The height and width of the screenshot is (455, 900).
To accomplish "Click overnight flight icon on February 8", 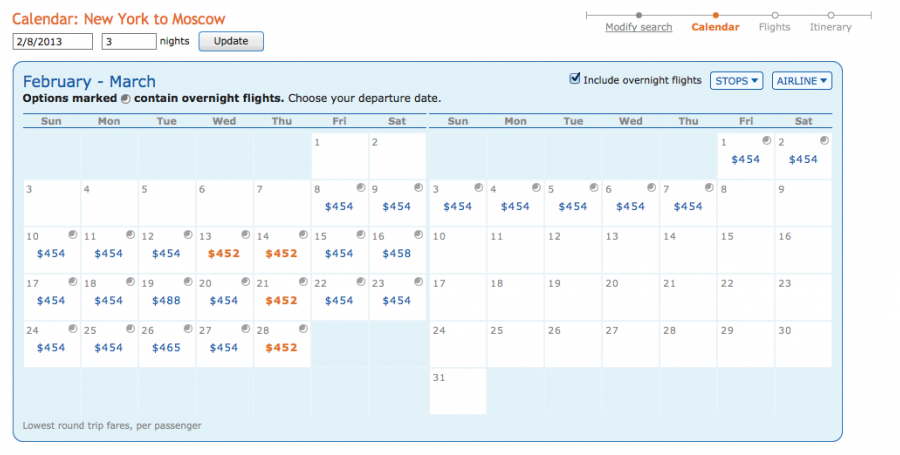I will pyautogui.click(x=361, y=187).
